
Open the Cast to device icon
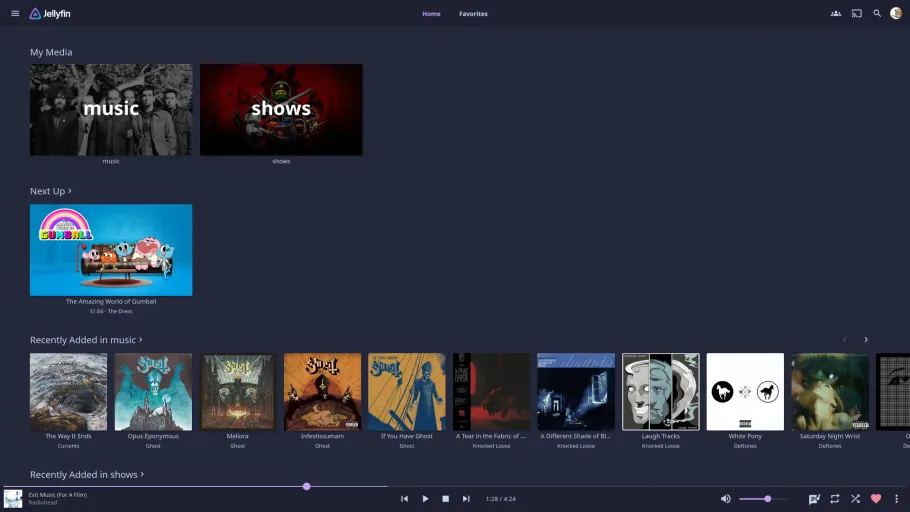click(x=857, y=13)
